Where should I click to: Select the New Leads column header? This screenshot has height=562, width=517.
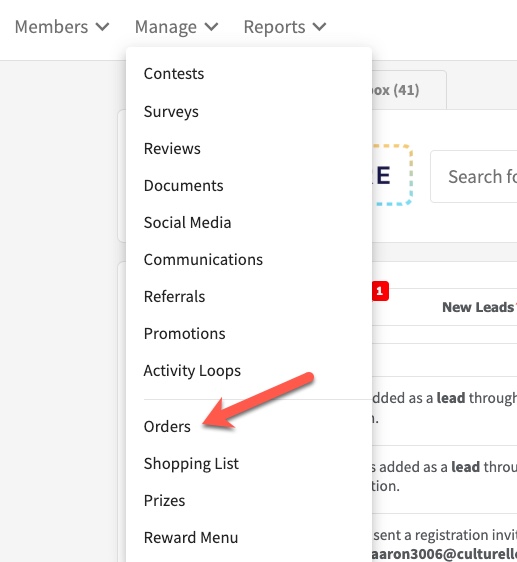(478, 307)
